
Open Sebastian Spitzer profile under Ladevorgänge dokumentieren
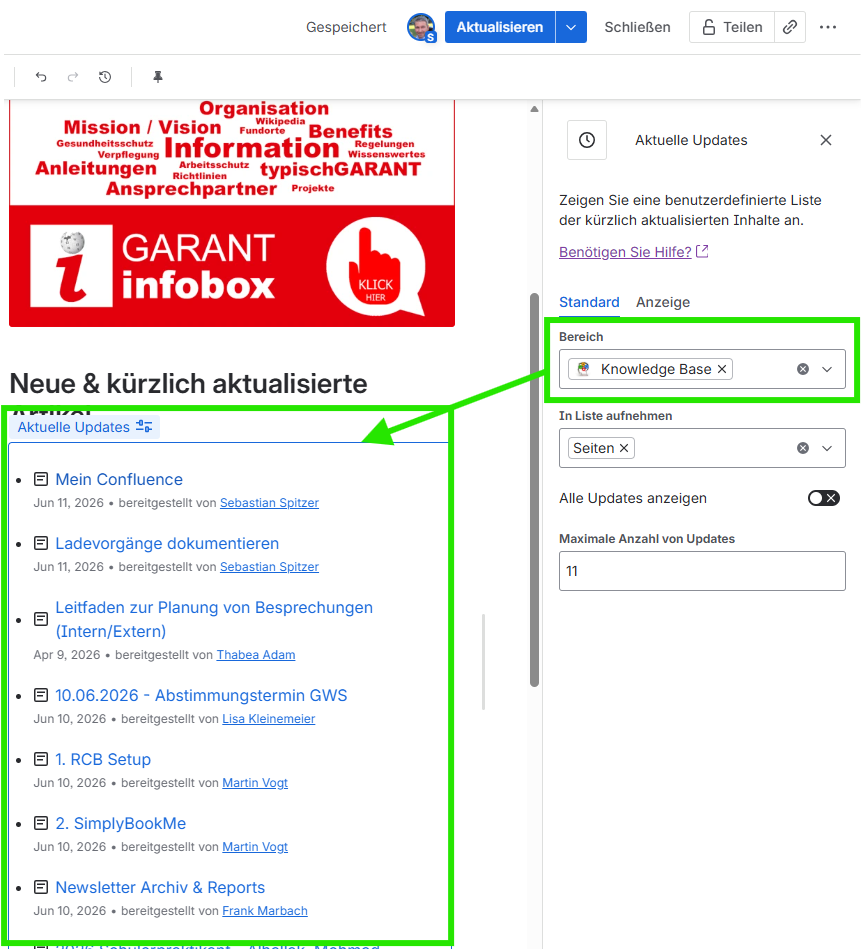[269, 566]
